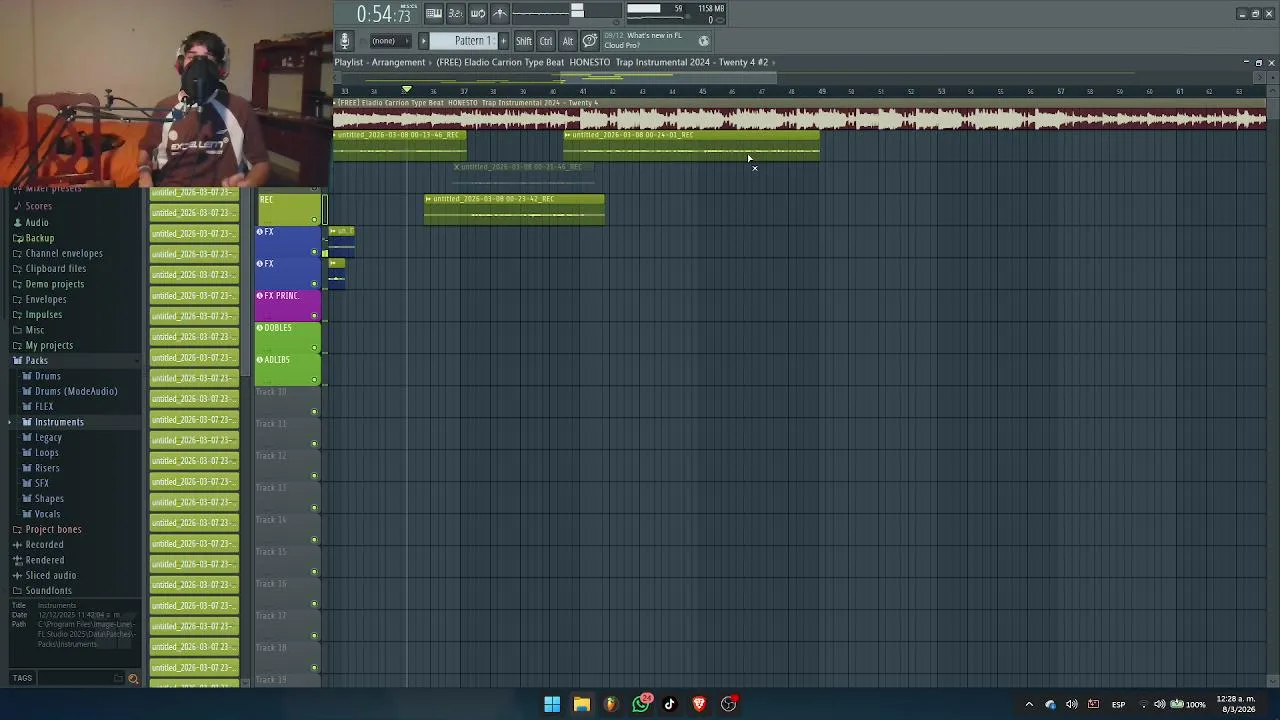Open OBS Studio from taskbar
Image resolution: width=1280 pixels, height=720 pixels.
pos(729,704)
